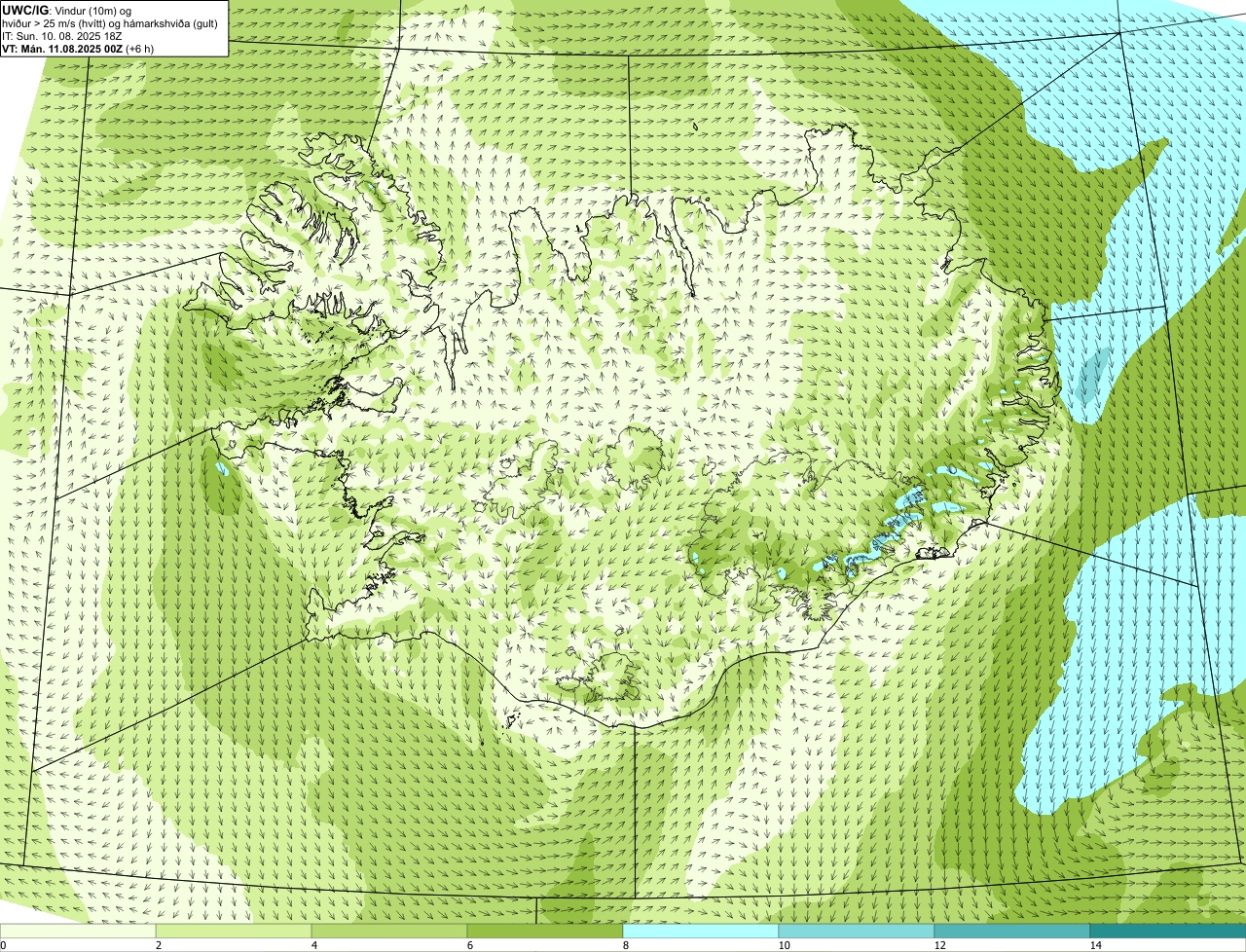Click the '12' tick label on the scale
Viewport: 1246px width, 952px height.
pos(939,945)
